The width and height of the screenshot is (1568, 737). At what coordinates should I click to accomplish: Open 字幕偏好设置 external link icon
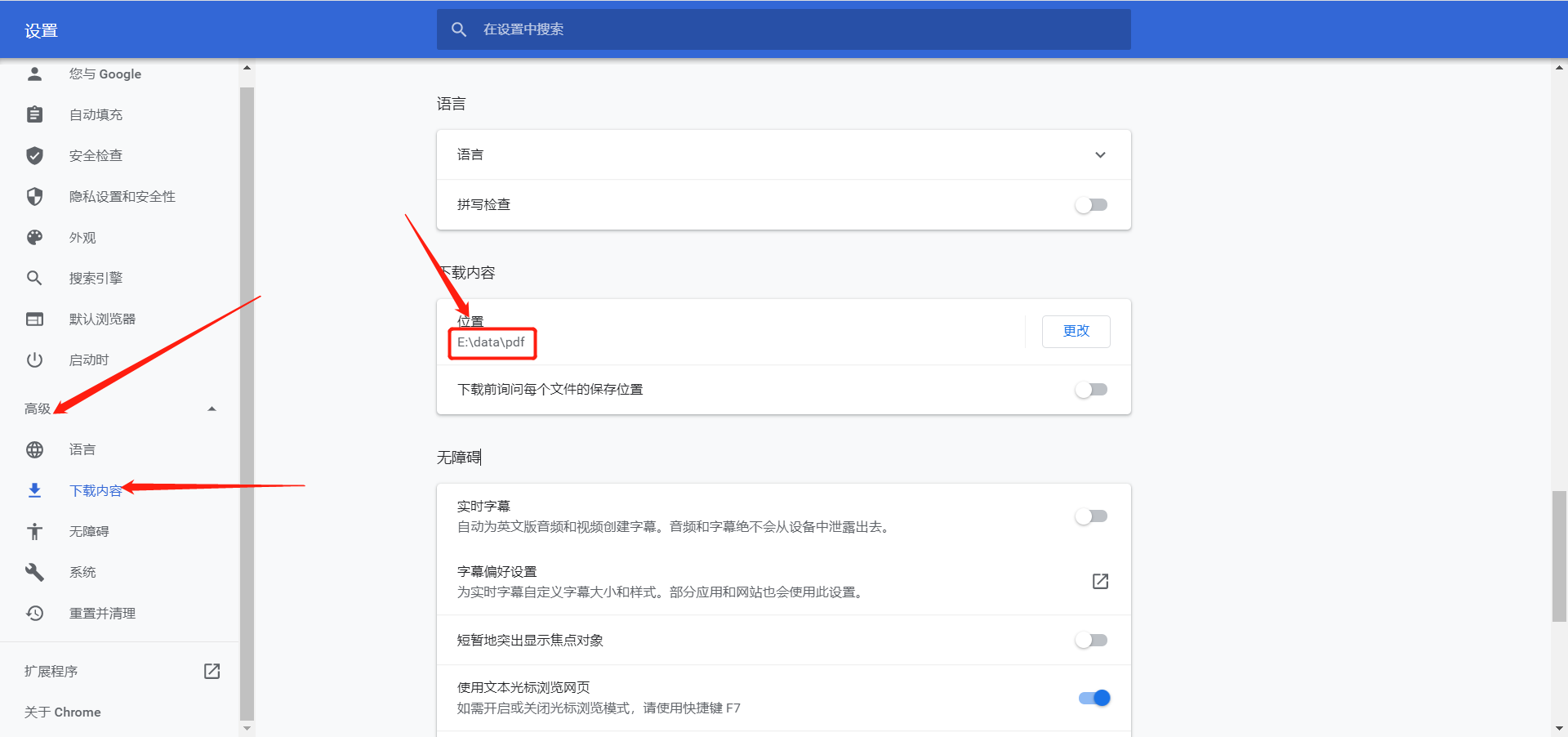[x=1100, y=581]
